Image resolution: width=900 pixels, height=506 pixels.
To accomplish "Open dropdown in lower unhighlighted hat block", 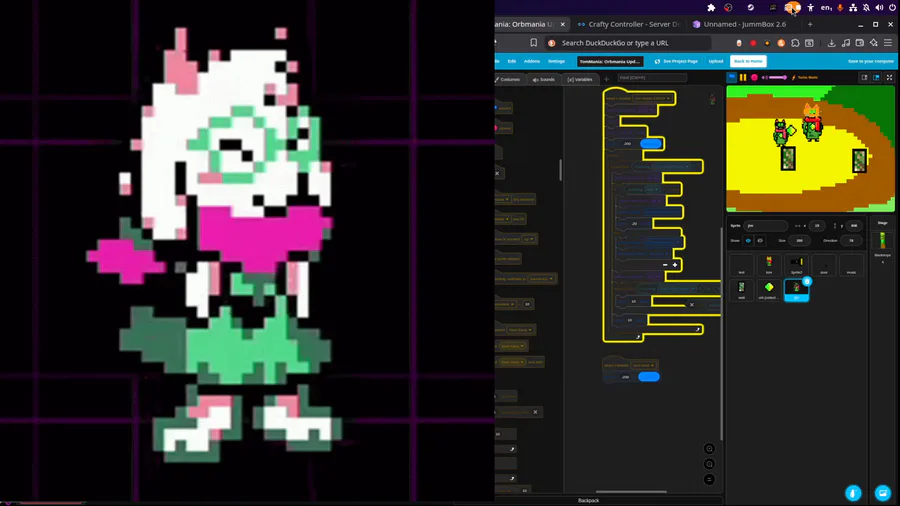I will click(x=644, y=365).
